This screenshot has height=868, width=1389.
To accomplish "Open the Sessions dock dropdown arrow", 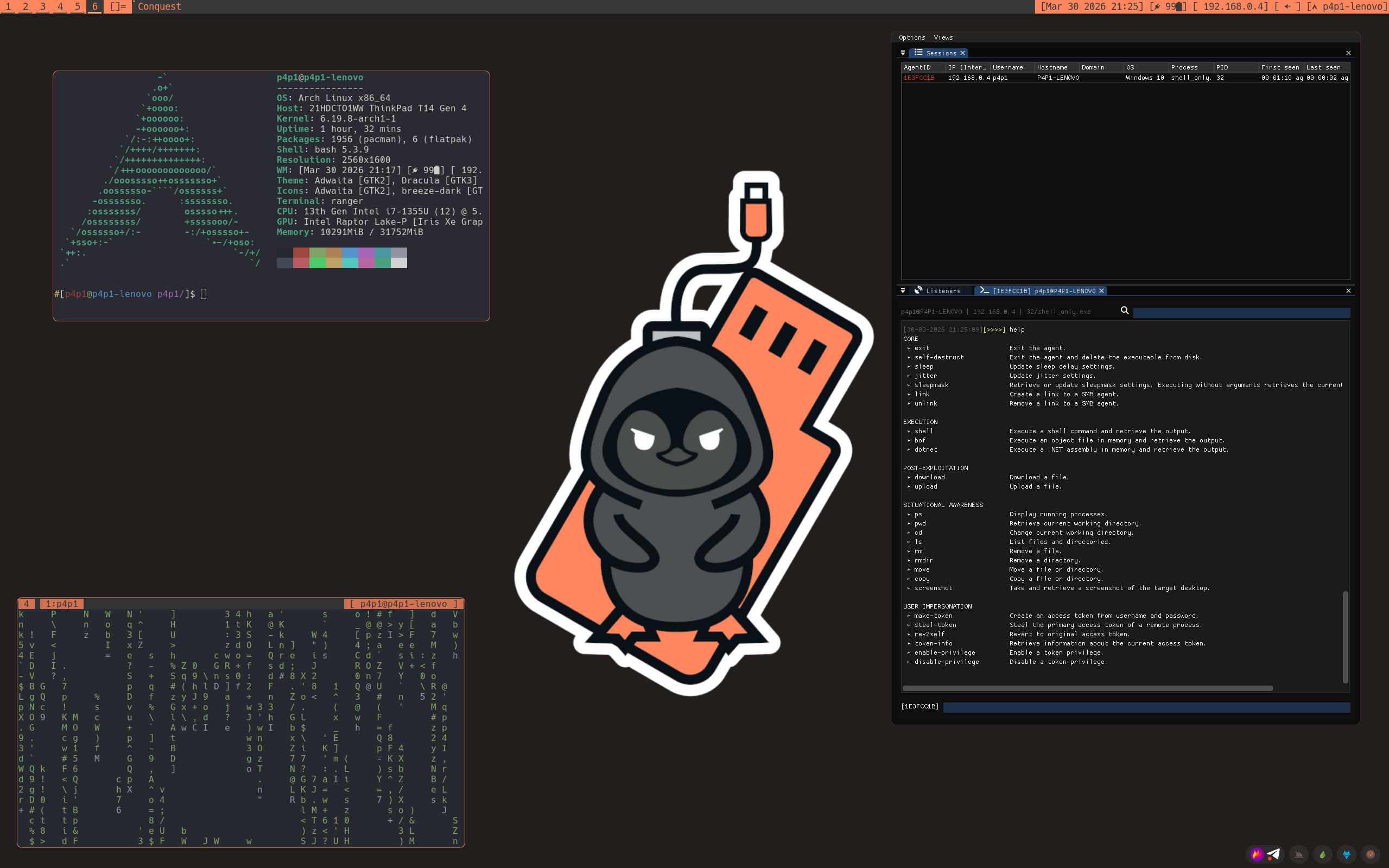I will (903, 53).
